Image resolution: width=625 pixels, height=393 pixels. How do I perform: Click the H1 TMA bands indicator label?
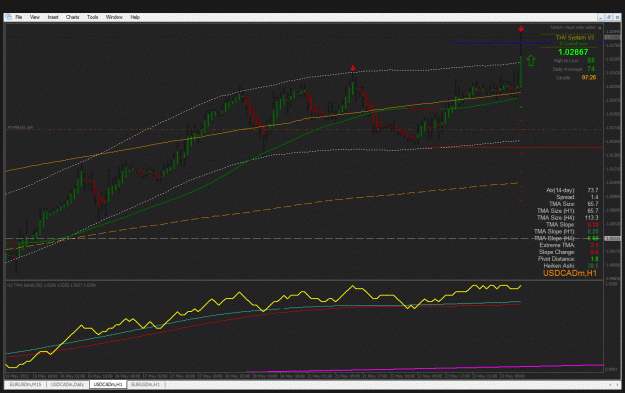click(x=51, y=285)
